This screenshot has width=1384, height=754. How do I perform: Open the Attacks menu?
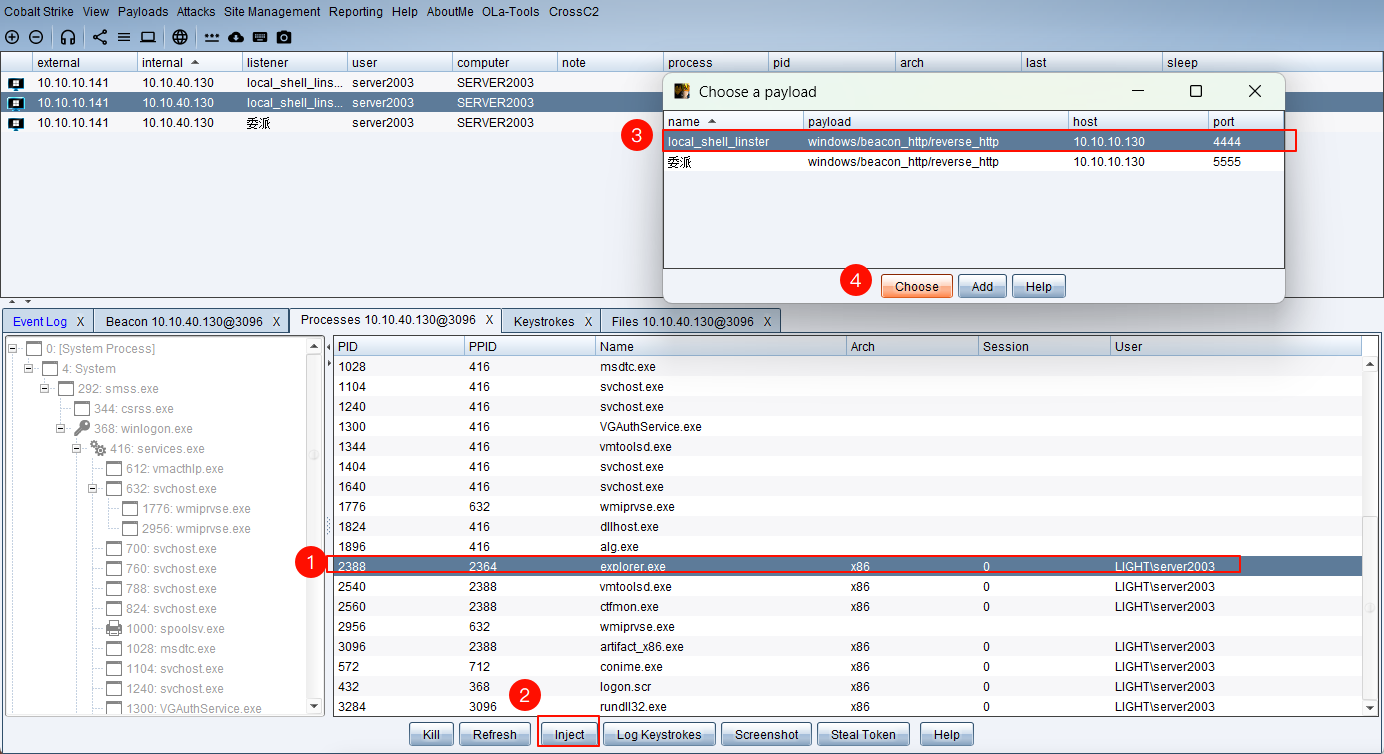pos(196,12)
